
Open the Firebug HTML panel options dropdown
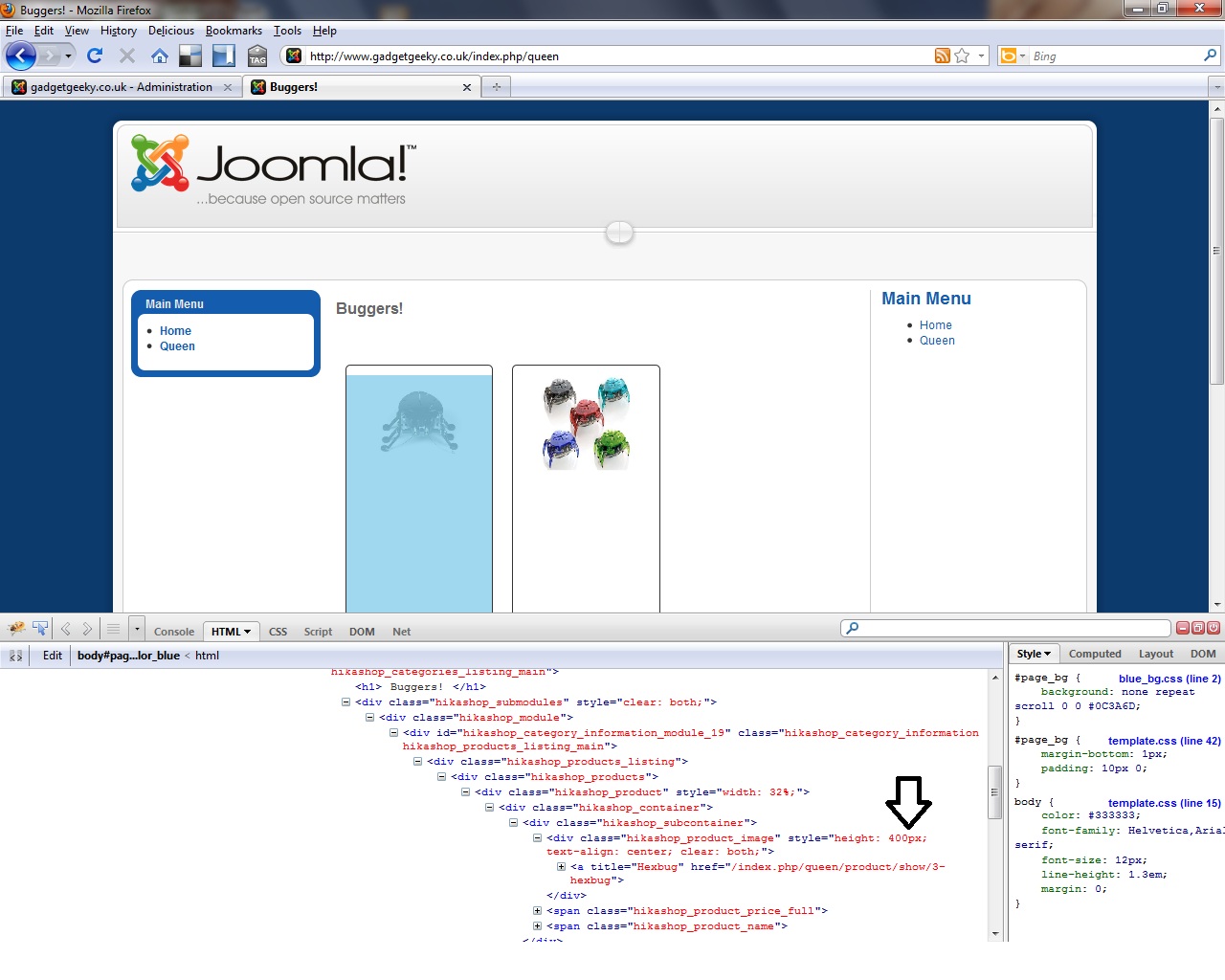tap(247, 632)
